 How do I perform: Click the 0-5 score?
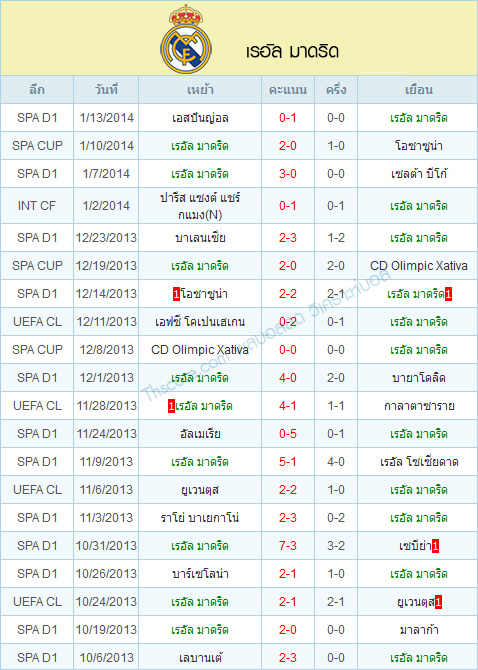[288, 434]
